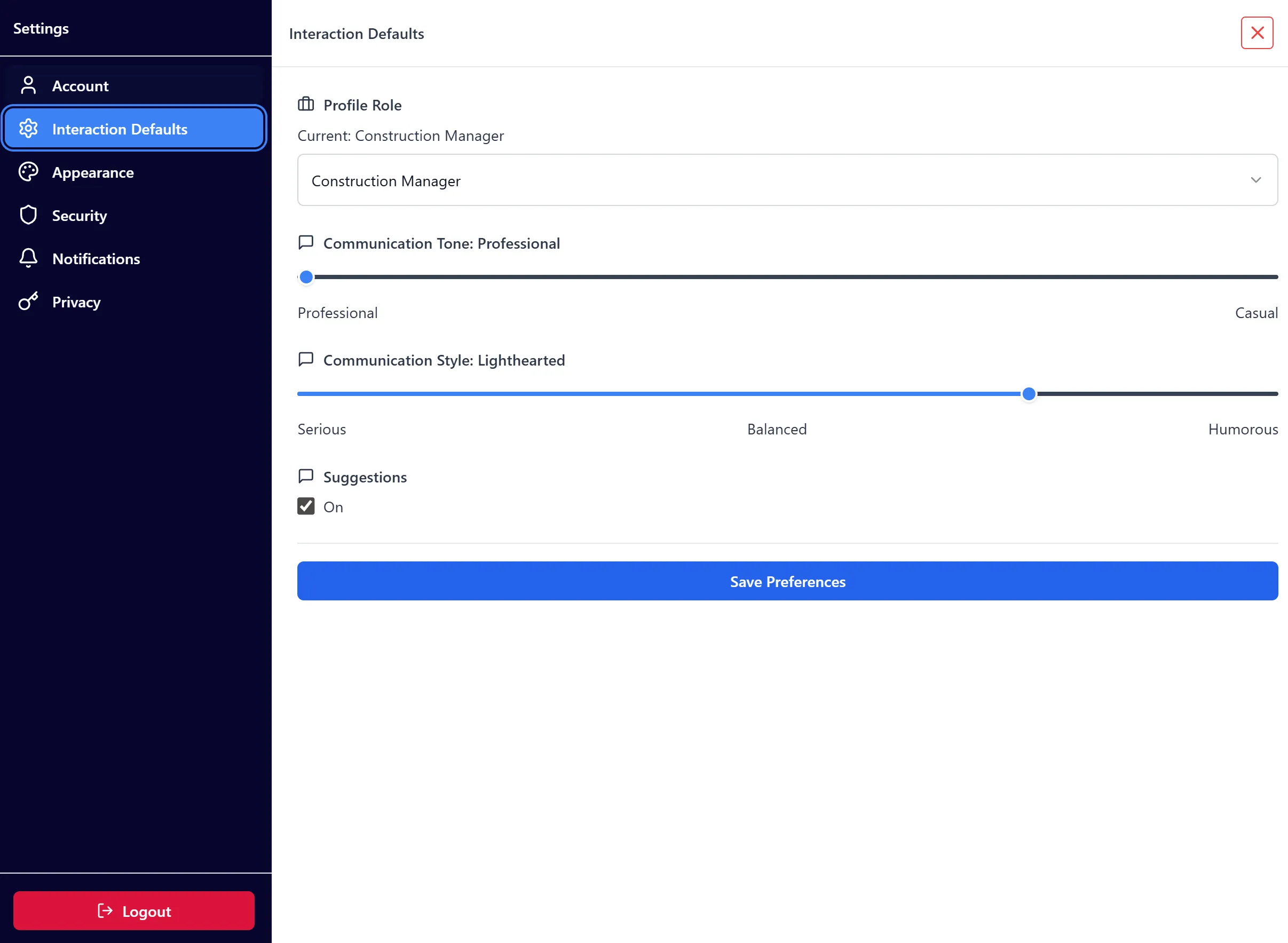Select the Account settings tab
This screenshot has height=943, width=1288.
tap(81, 85)
